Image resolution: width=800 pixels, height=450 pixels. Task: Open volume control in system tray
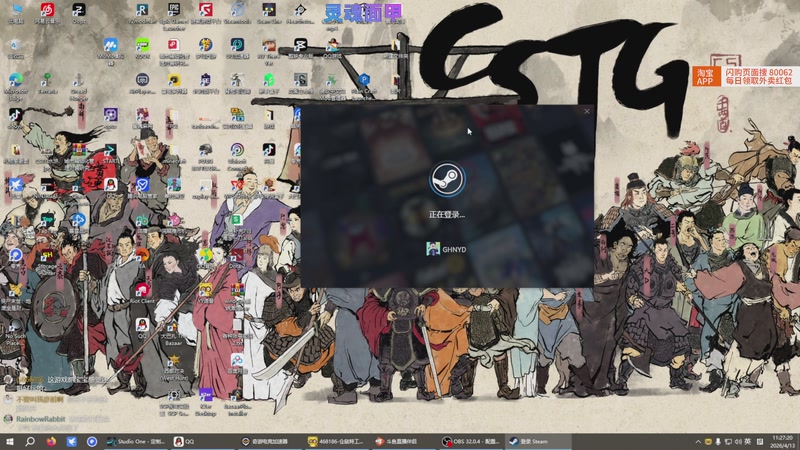coord(738,441)
